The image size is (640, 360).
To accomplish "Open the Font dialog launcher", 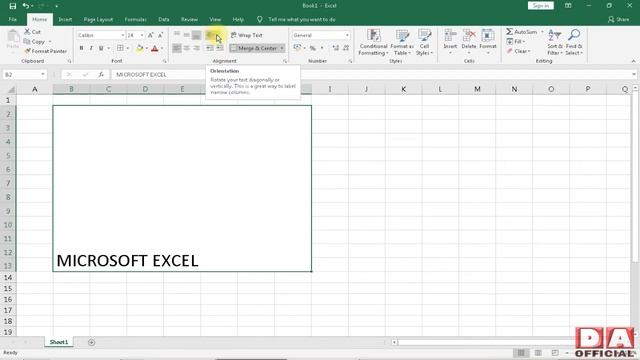I will click(x=164, y=61).
